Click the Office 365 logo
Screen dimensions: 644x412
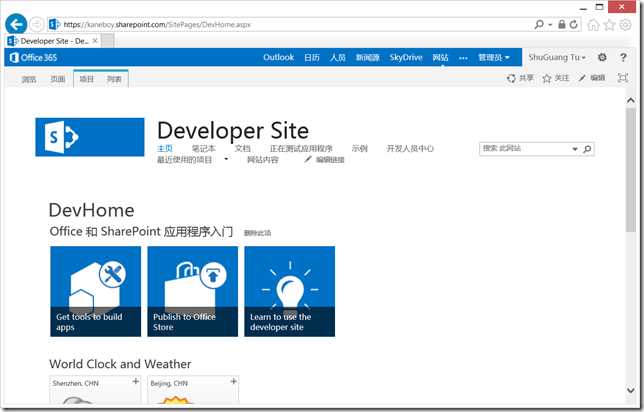coord(33,58)
